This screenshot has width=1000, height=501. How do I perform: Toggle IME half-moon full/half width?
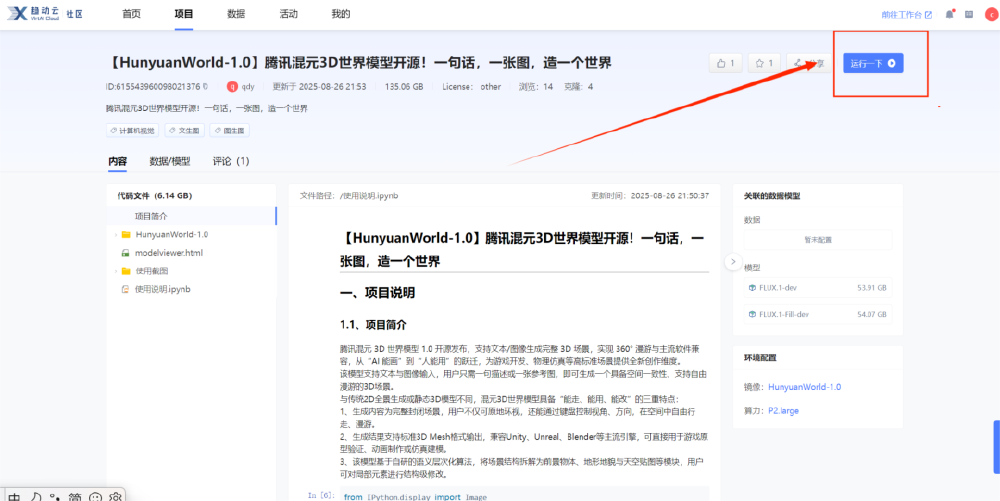coord(36,497)
